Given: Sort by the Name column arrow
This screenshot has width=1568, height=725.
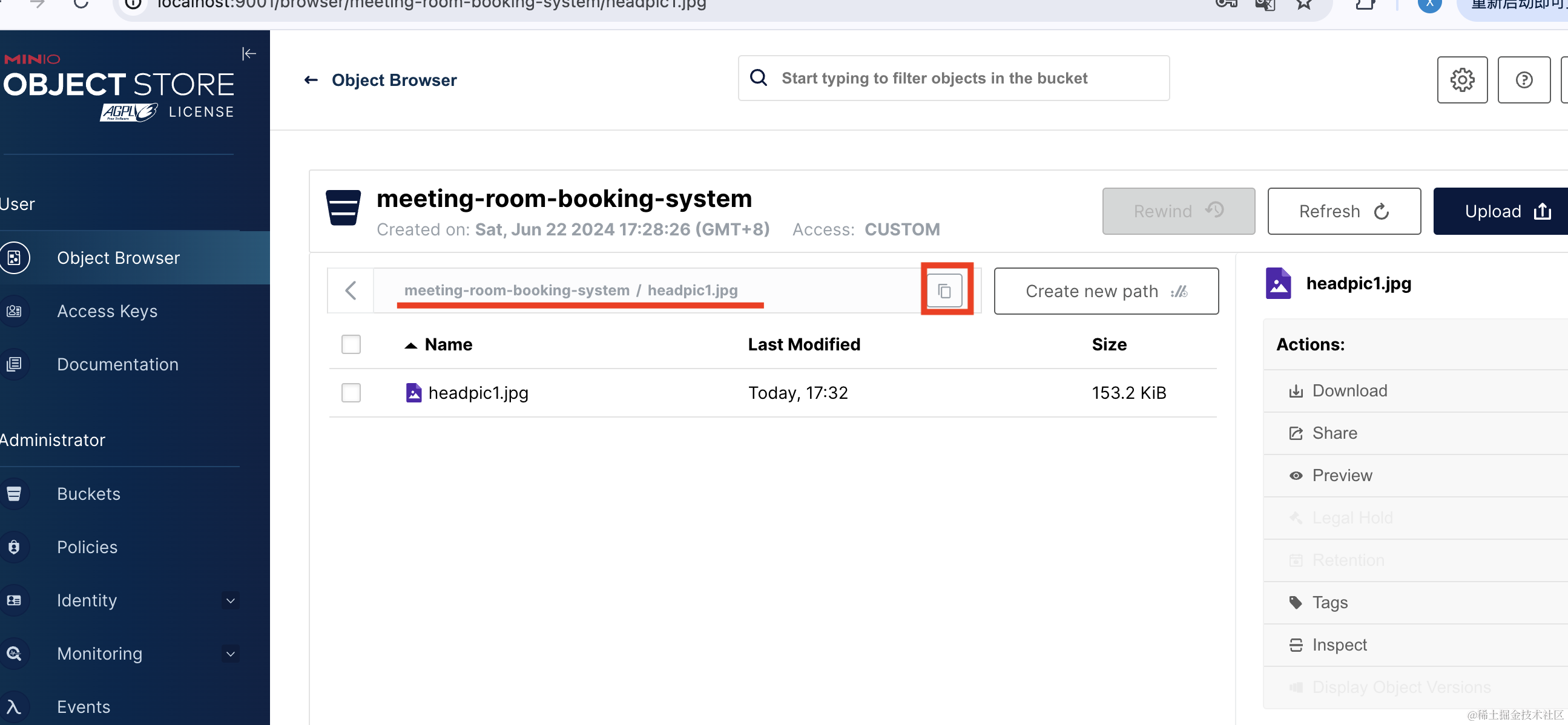Looking at the screenshot, I should coord(411,345).
